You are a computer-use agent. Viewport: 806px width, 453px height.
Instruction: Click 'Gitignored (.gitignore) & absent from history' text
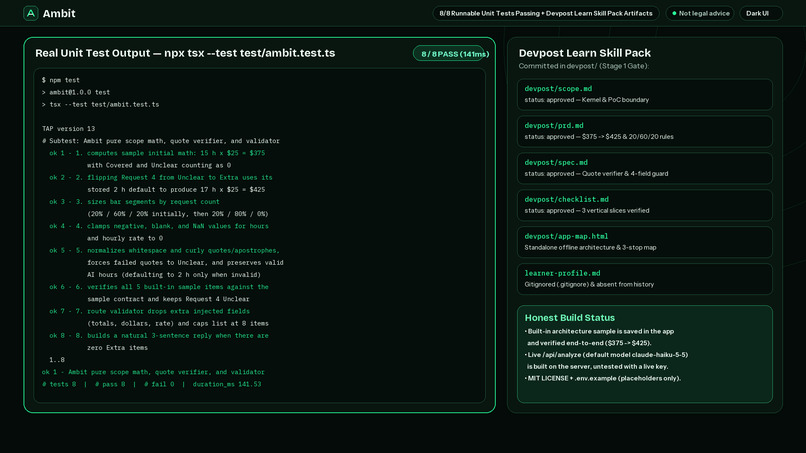[589, 284]
